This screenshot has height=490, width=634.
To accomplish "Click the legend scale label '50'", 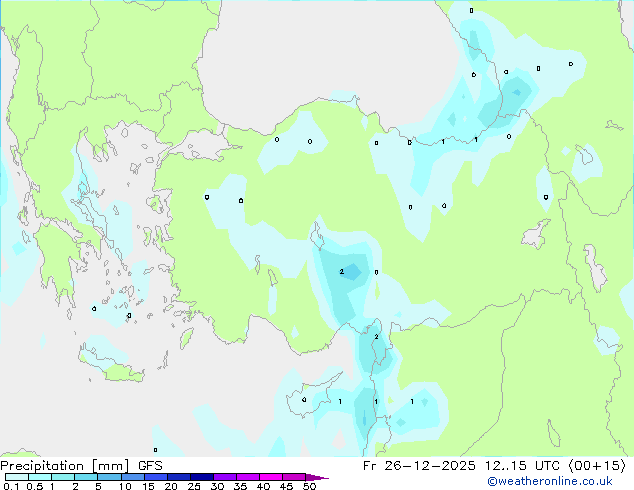I will [309, 486].
